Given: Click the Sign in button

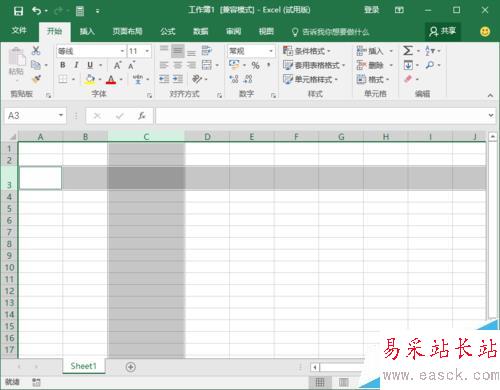Looking at the screenshot, I should (371, 10).
